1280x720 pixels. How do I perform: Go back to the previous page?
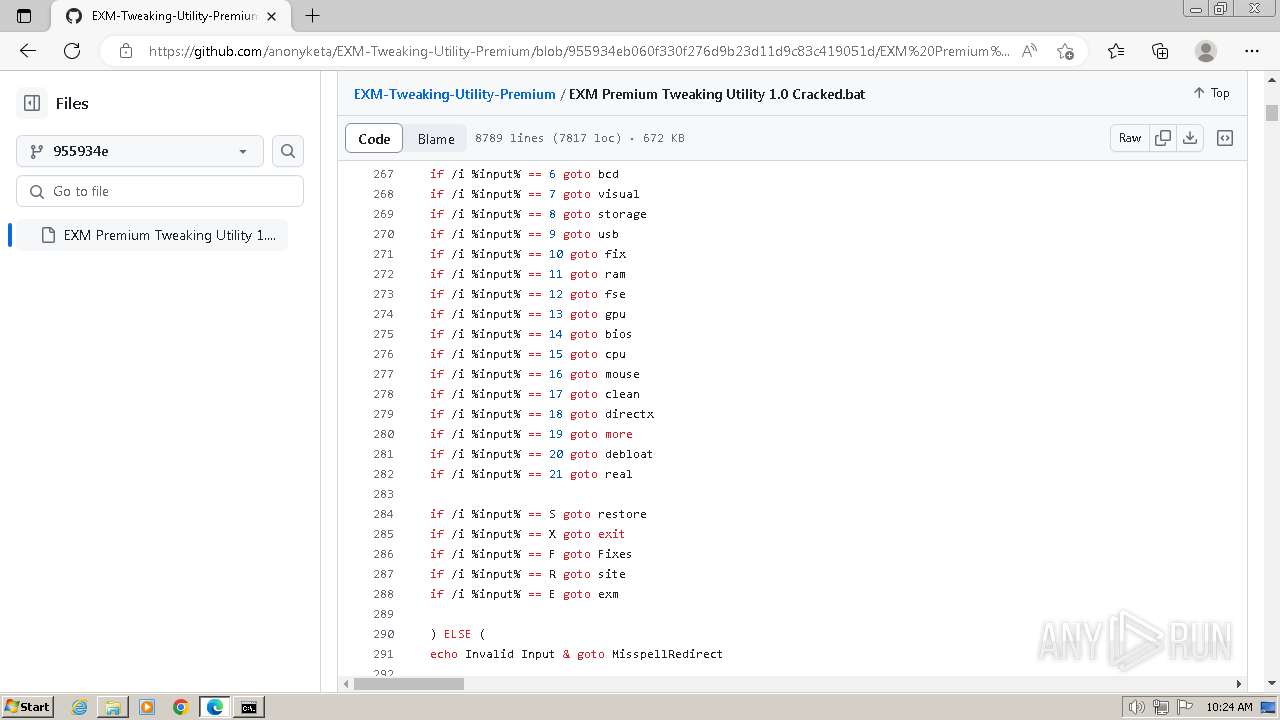[28, 51]
